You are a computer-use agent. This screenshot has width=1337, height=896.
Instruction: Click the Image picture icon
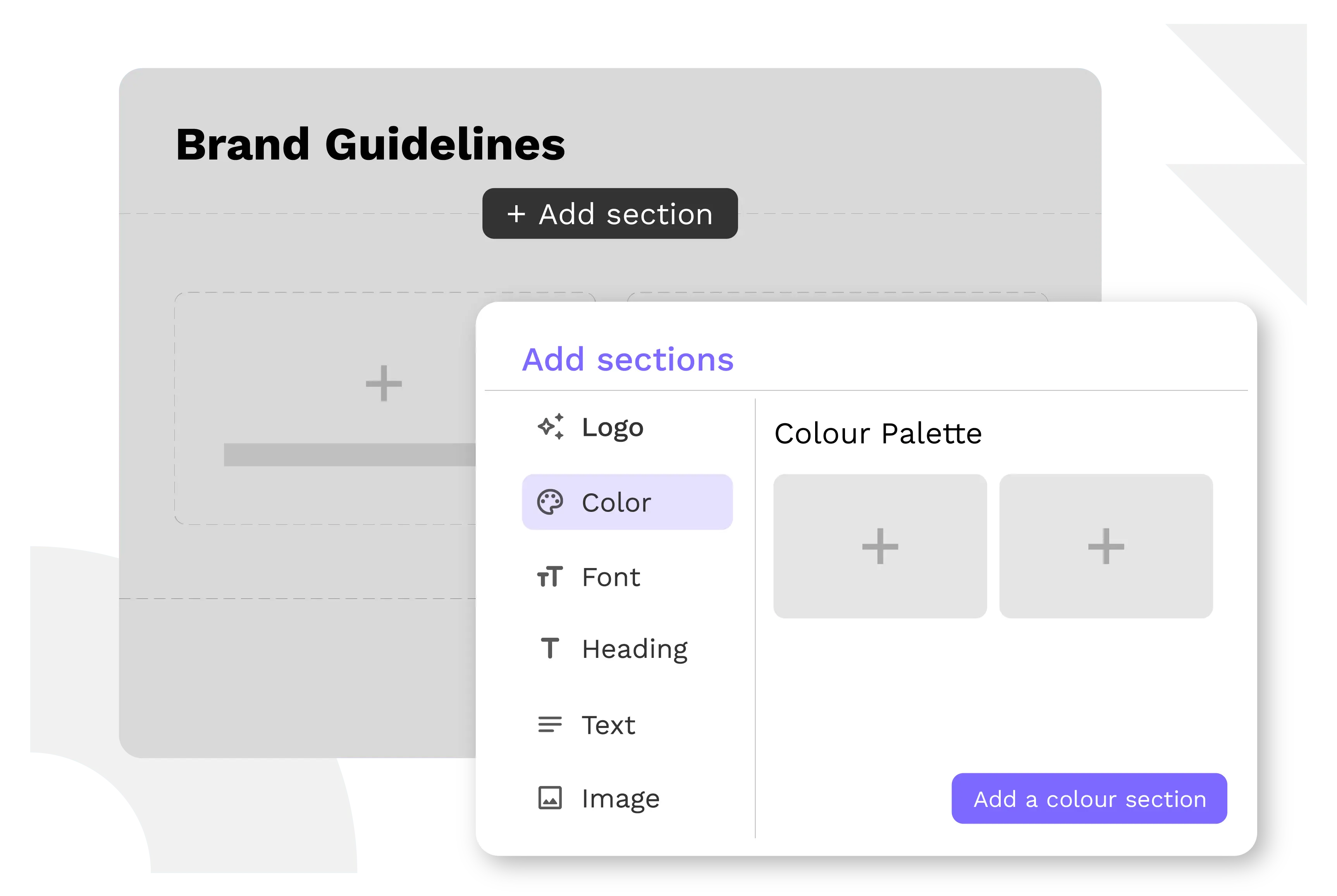(550, 798)
